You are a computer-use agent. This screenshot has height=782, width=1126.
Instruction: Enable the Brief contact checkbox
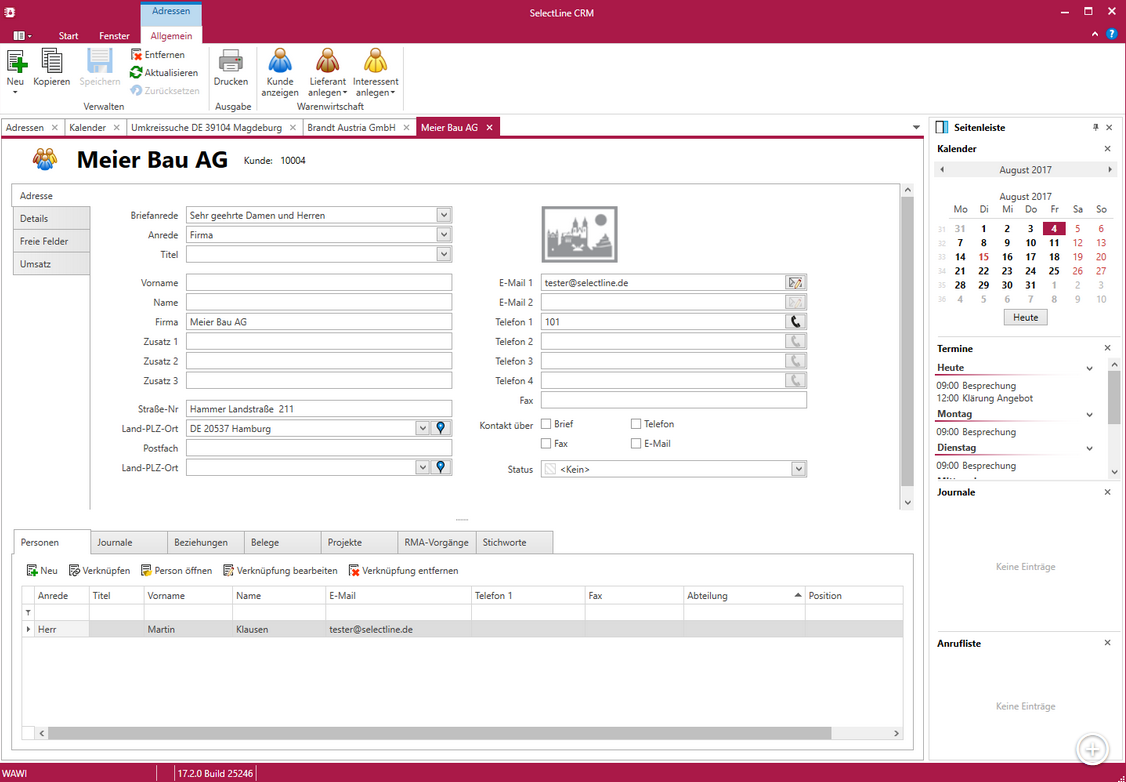(546, 424)
